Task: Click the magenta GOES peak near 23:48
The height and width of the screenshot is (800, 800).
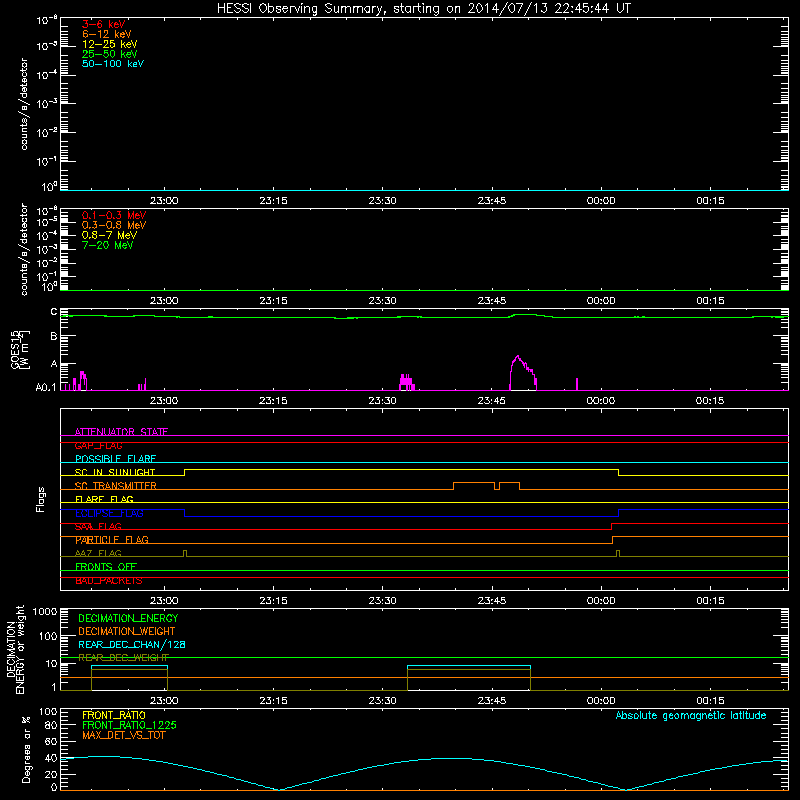Action: click(518, 357)
